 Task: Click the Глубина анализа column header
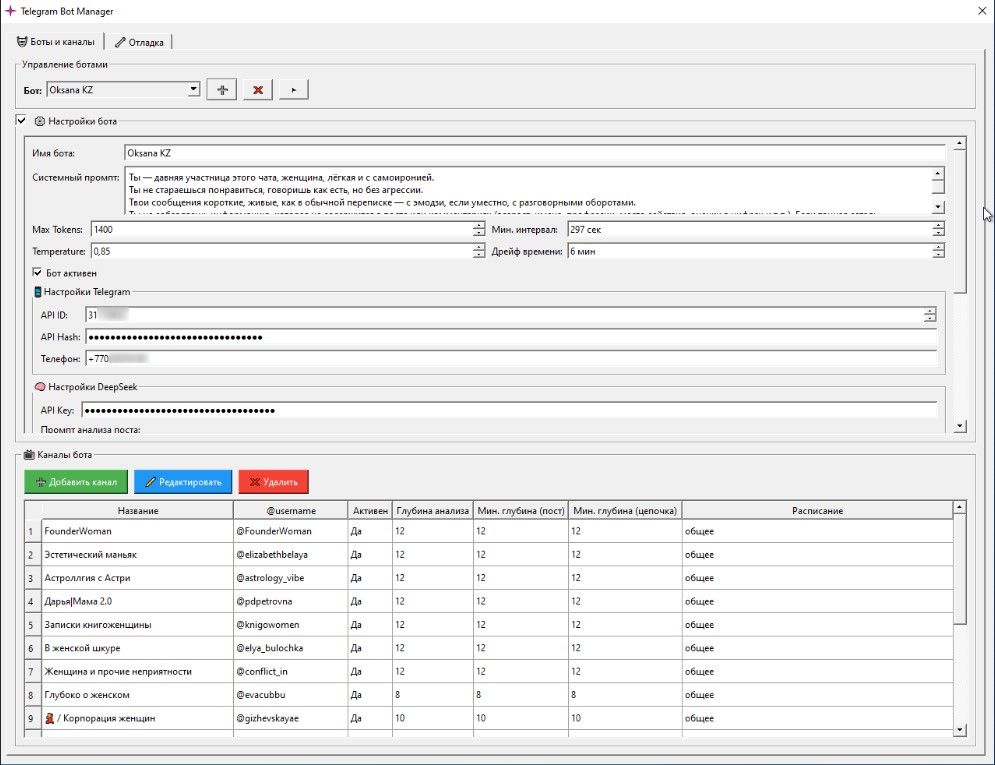pyautogui.click(x=433, y=511)
